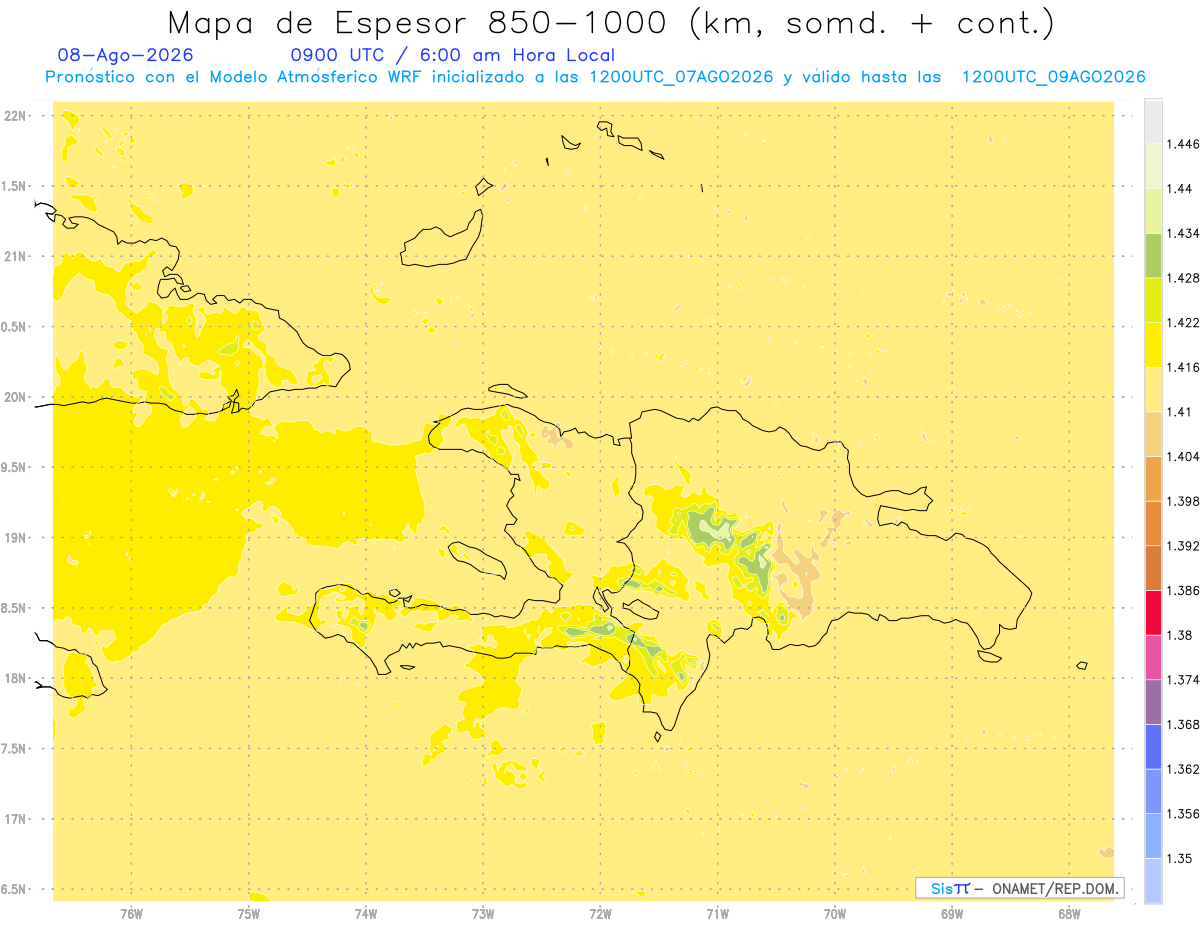Pick the blue 1.362–1.368 colorbar swatch
1200x927 pixels.
click(1153, 746)
